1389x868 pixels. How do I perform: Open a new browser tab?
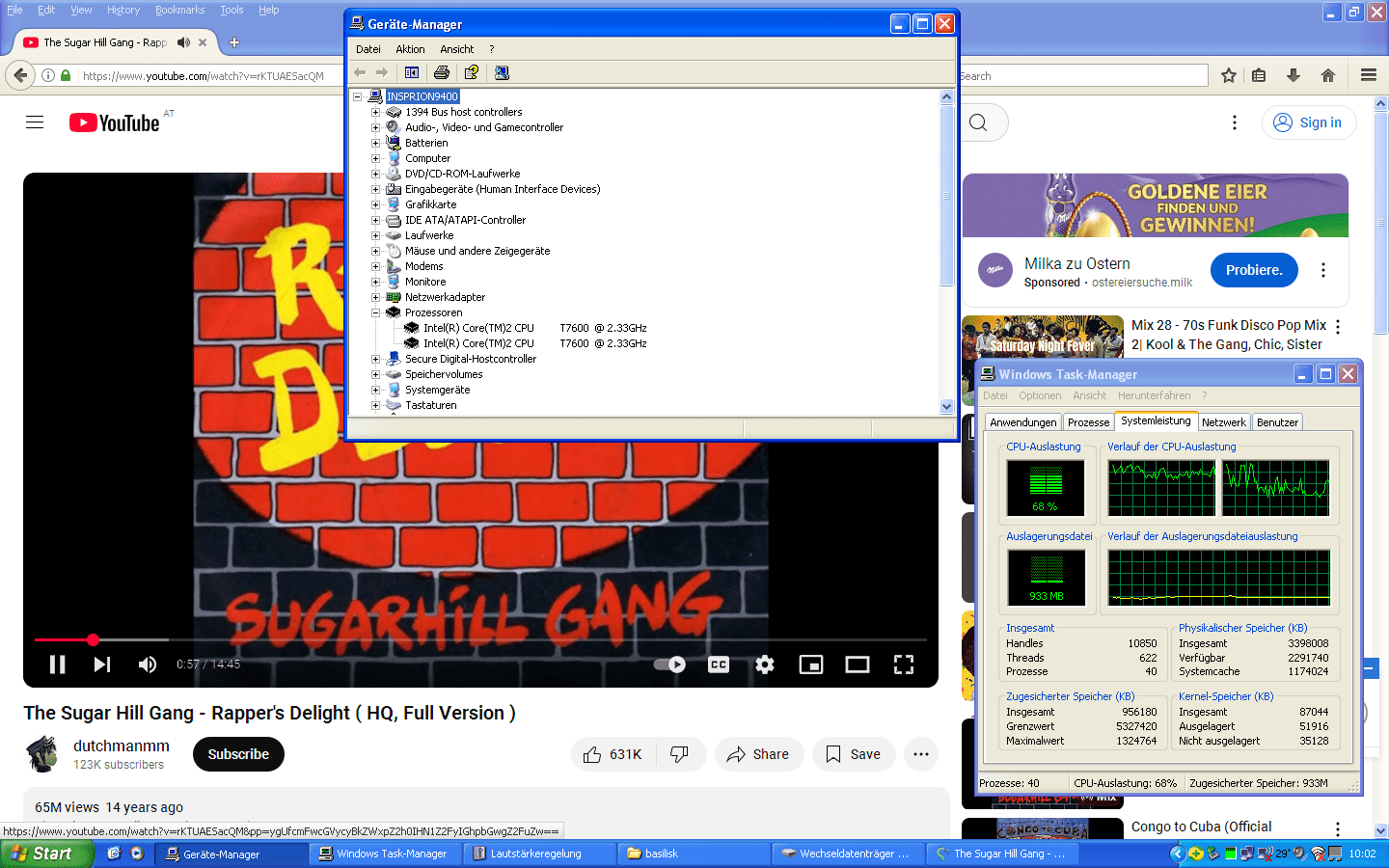[233, 42]
